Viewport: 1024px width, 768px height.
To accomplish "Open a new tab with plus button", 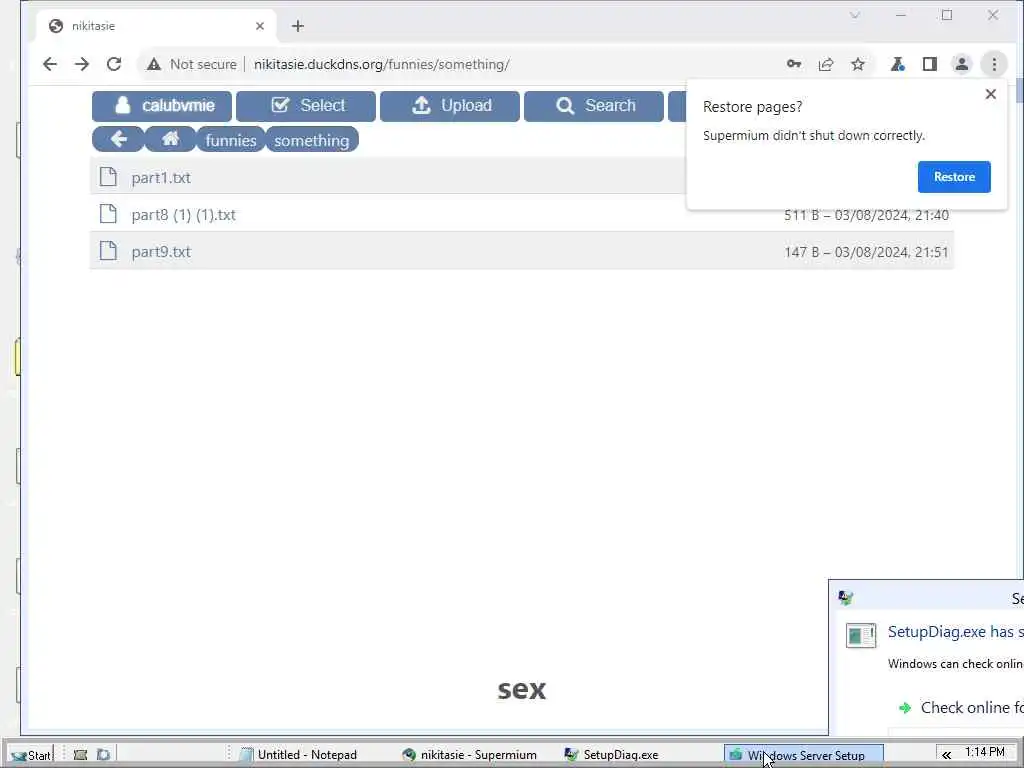I will pyautogui.click(x=298, y=26).
